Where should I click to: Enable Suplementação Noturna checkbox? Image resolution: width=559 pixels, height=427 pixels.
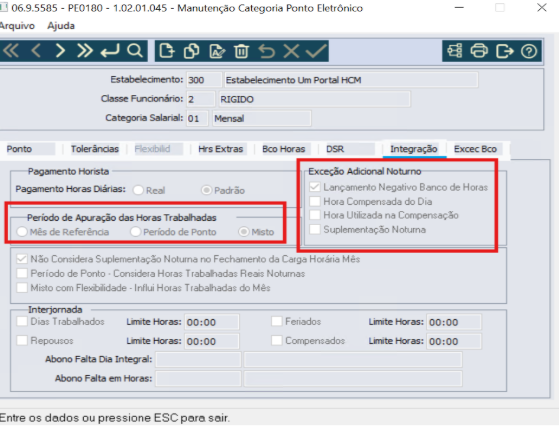click(x=315, y=229)
